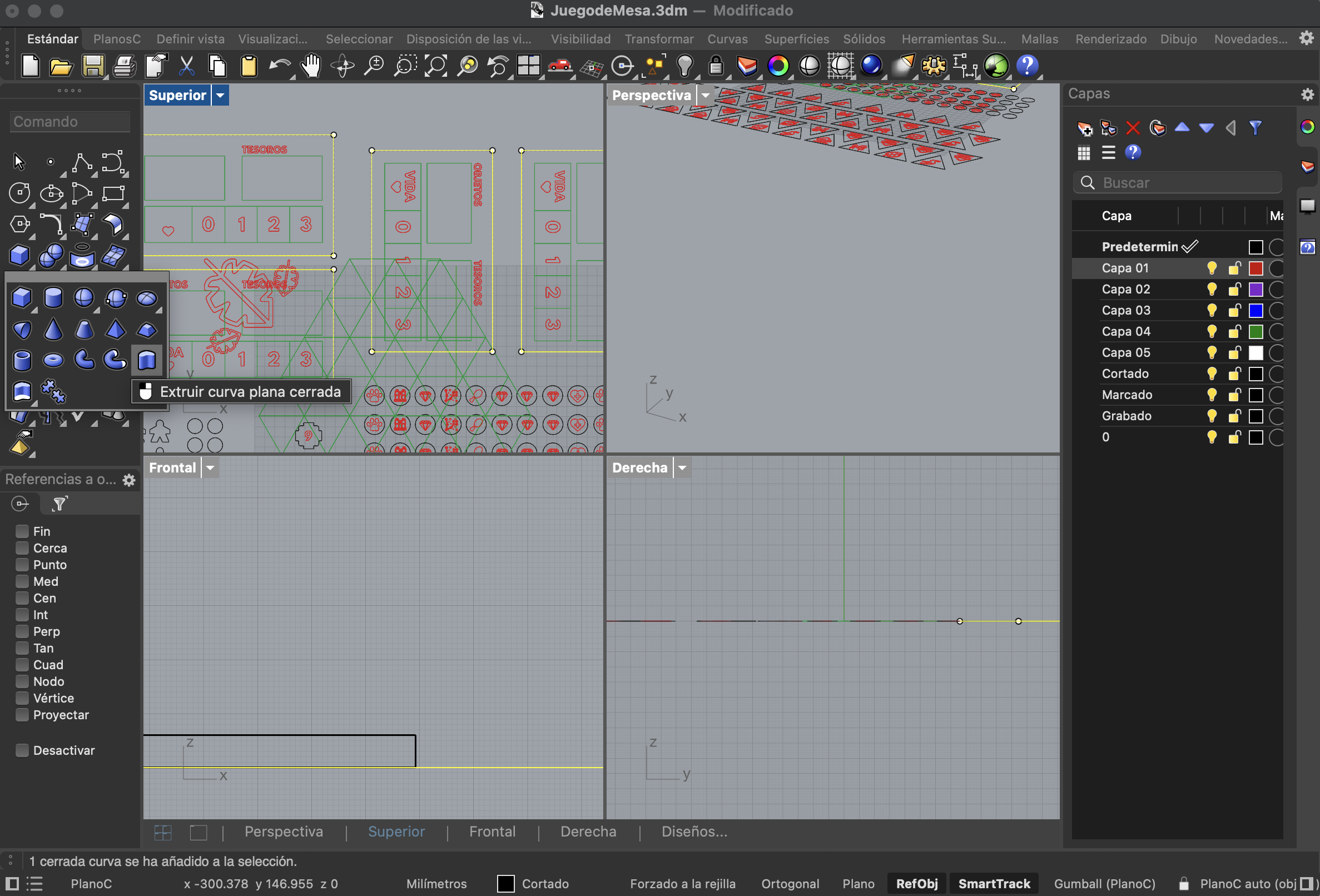The width and height of the screenshot is (1320, 896).
Task: Click the Buscar layer search field
Action: pyautogui.click(x=1177, y=183)
